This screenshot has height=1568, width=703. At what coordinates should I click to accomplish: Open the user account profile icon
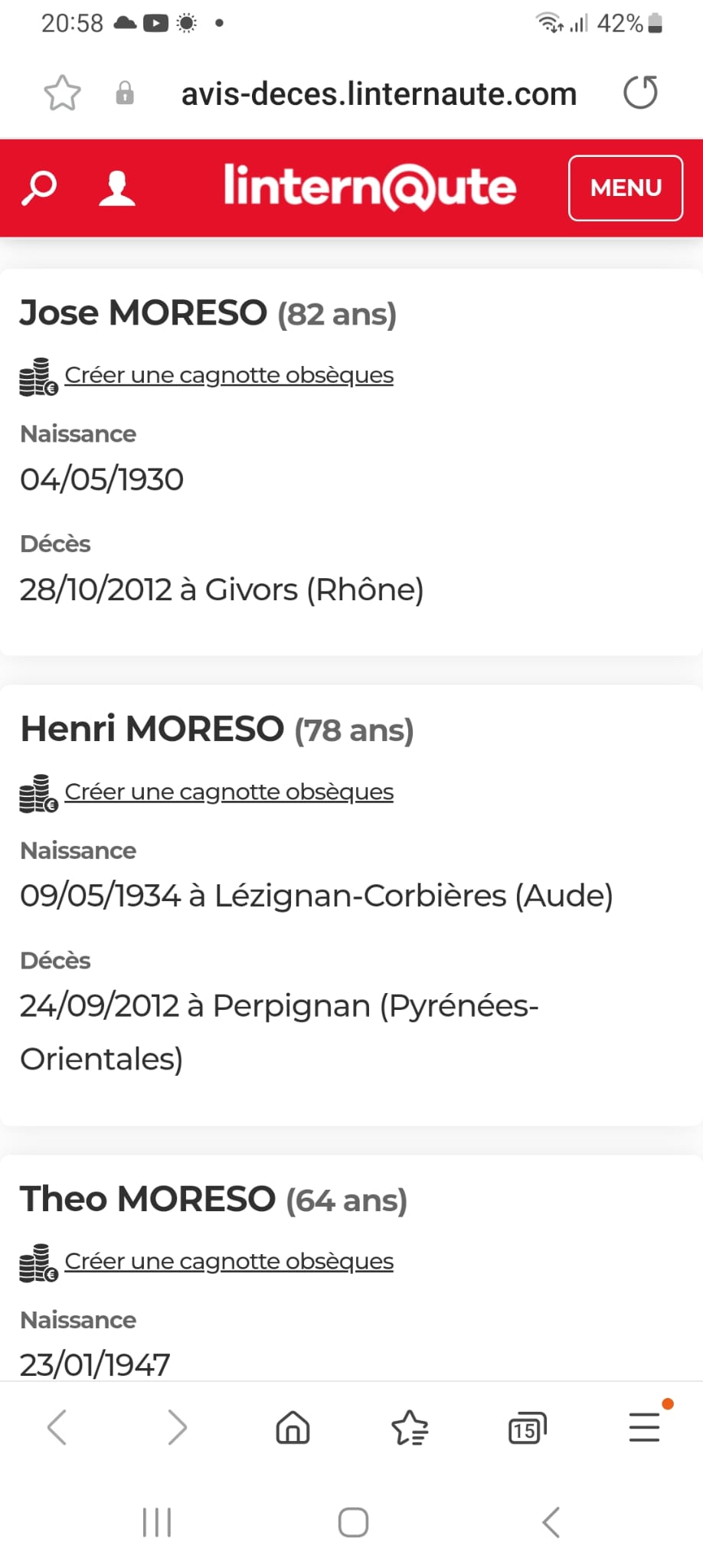(117, 188)
